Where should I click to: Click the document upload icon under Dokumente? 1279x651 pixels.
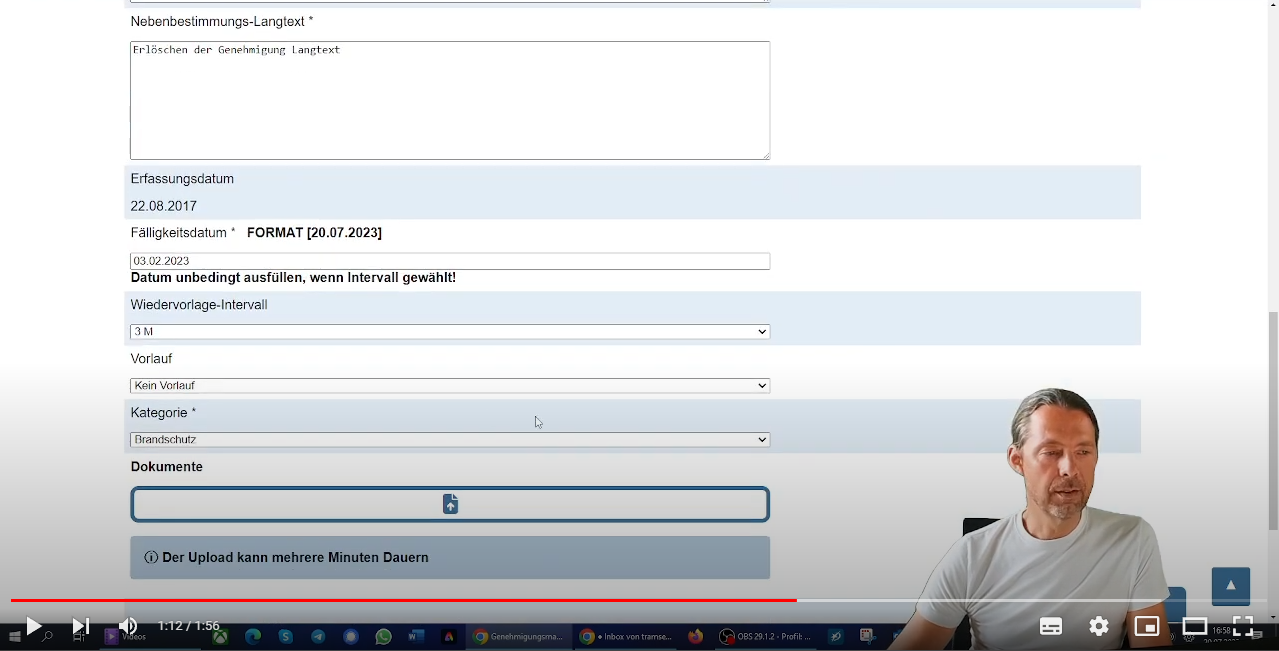(x=450, y=504)
